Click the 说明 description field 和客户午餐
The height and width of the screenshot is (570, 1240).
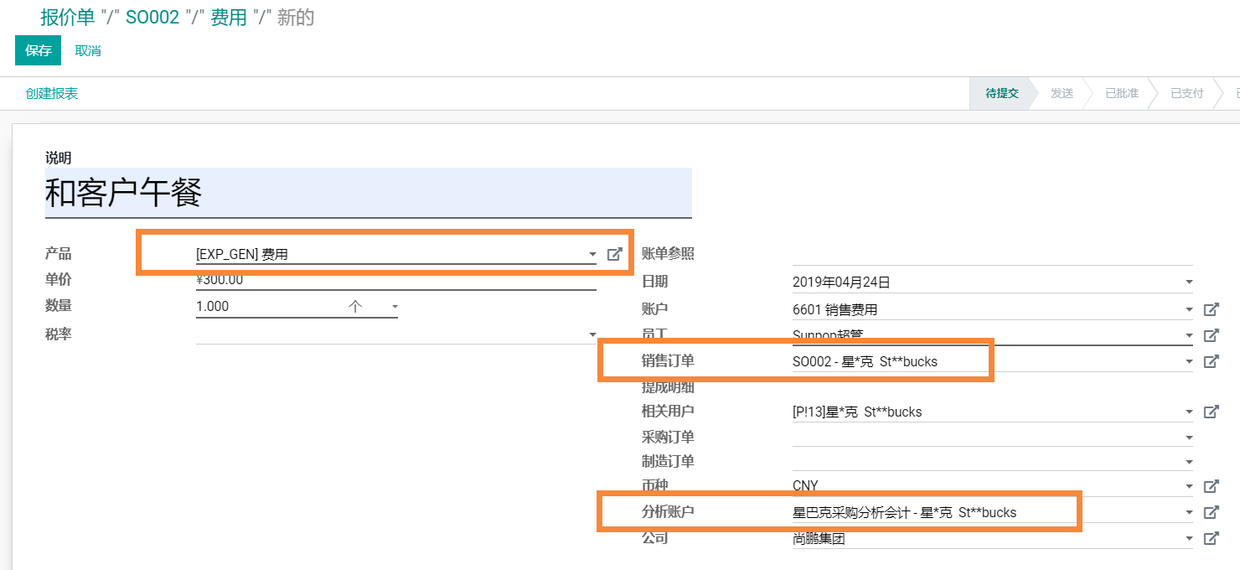pyautogui.click(x=367, y=192)
